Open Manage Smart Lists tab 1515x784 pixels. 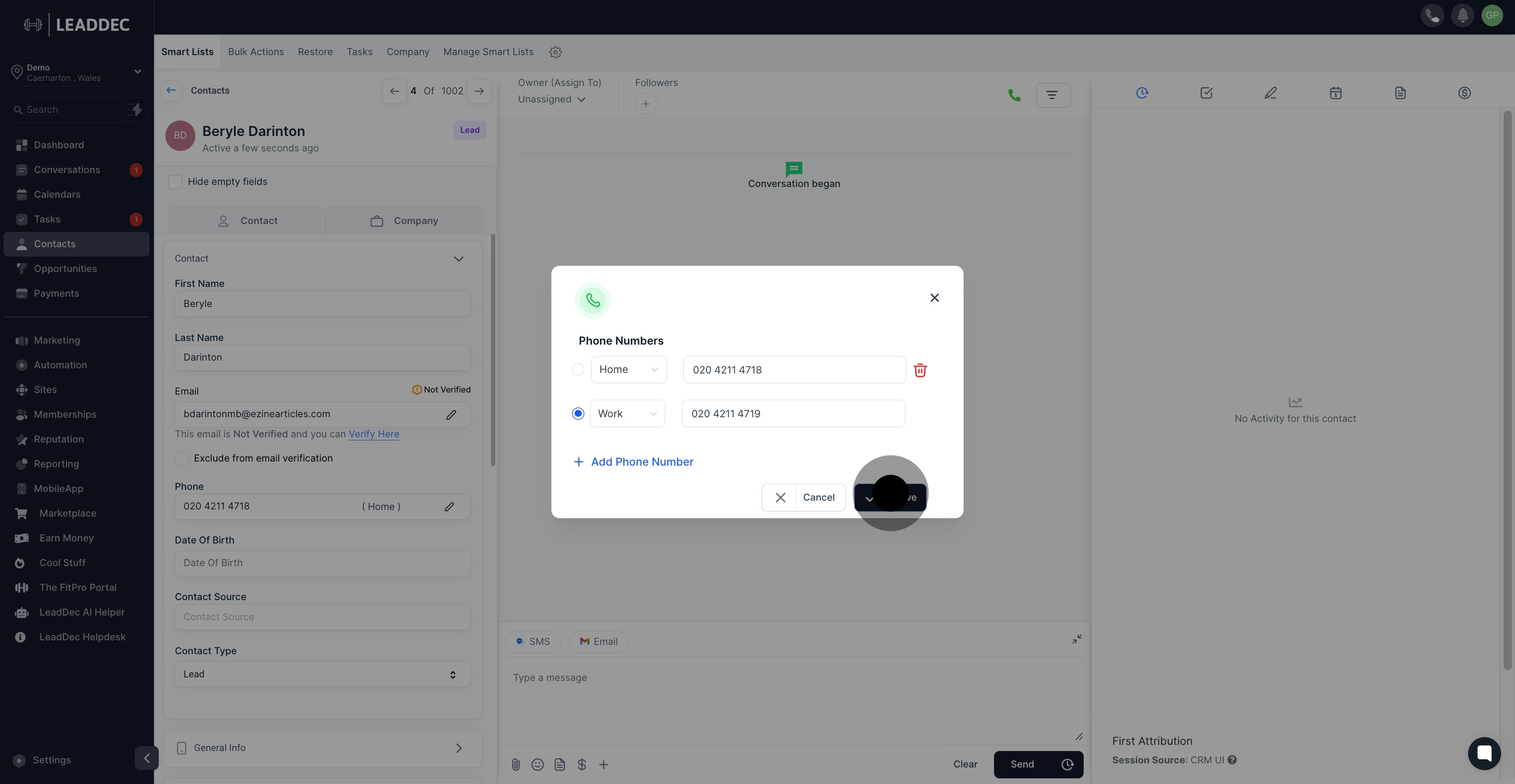(x=488, y=52)
